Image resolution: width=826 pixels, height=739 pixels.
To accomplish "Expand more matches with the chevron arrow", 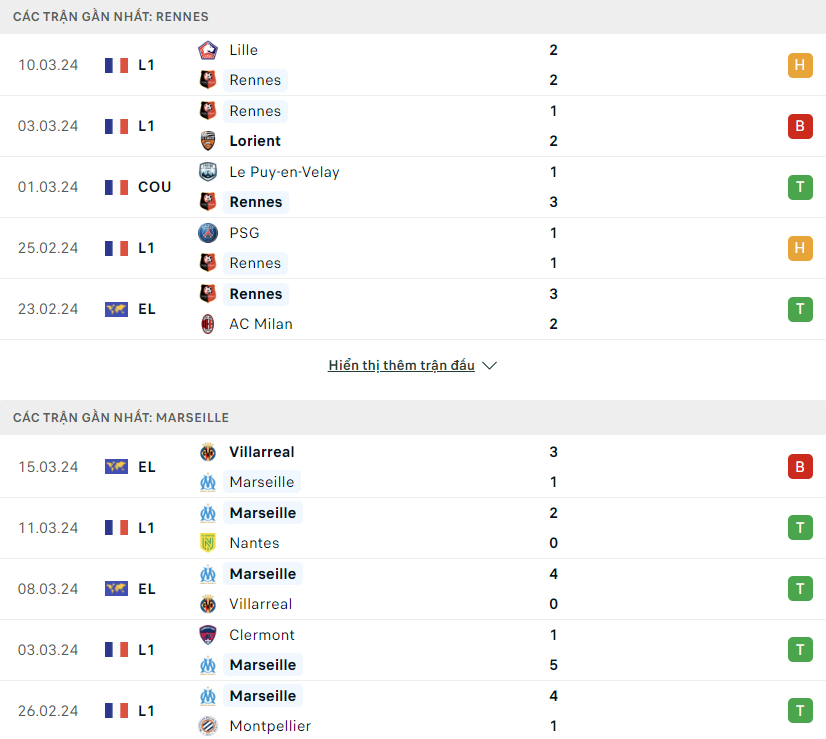I will coord(489,366).
